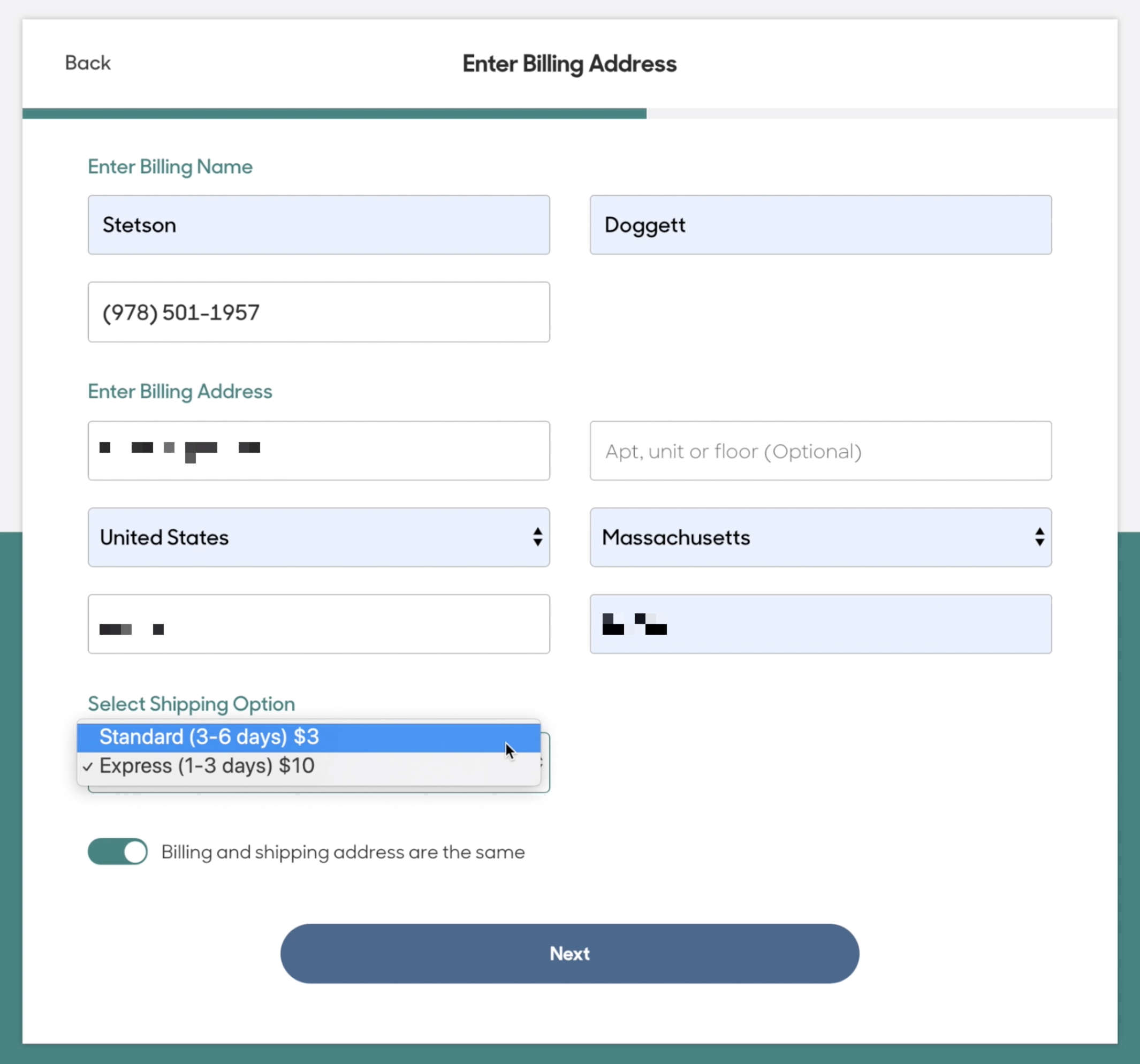The image size is (1140, 1064).
Task: Click the state dropdown stepper arrows
Action: [1039, 537]
